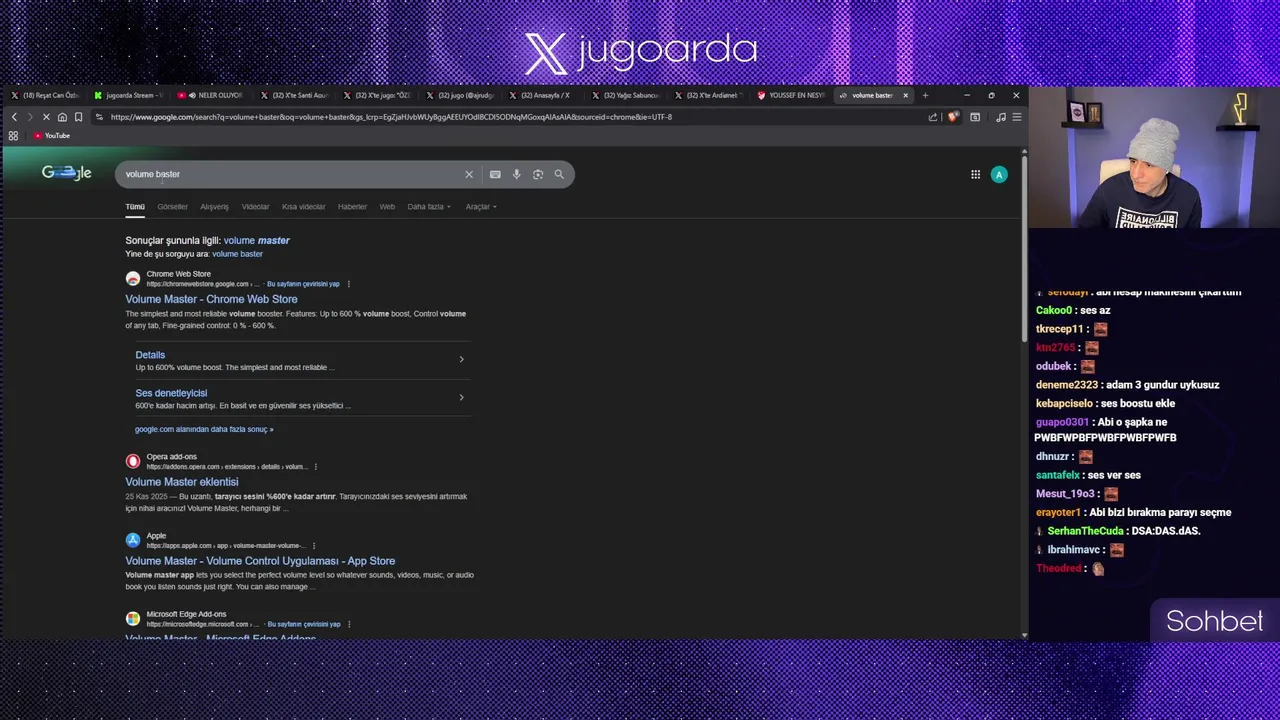Click chat username 'SerhanTheCuda'
The width and height of the screenshot is (1280, 720).
point(1085,531)
